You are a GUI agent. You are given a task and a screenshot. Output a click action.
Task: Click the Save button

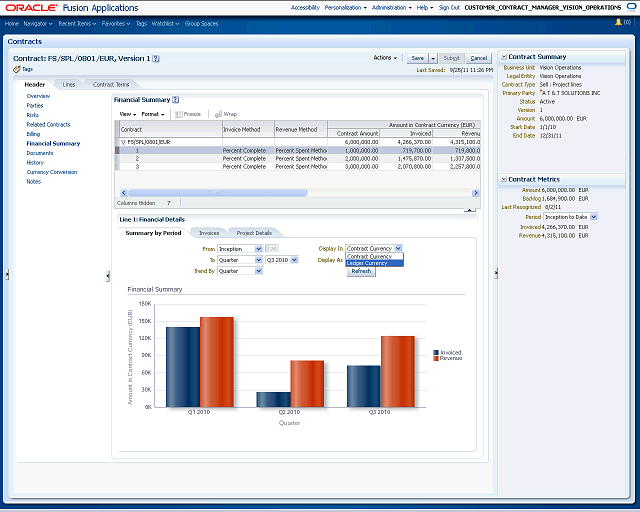[x=418, y=58]
